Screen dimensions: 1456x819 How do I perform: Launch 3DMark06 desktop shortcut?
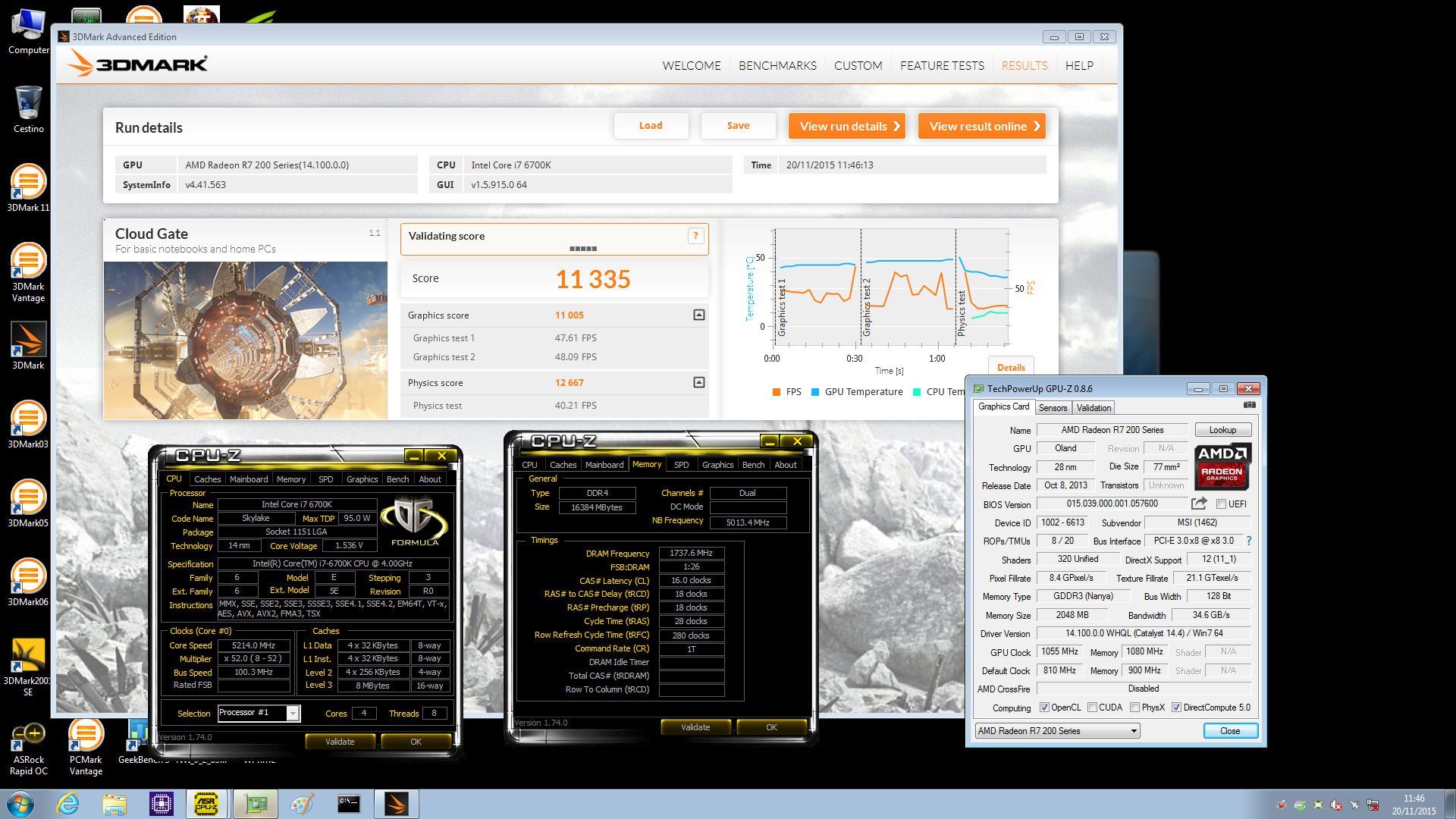pos(28,582)
